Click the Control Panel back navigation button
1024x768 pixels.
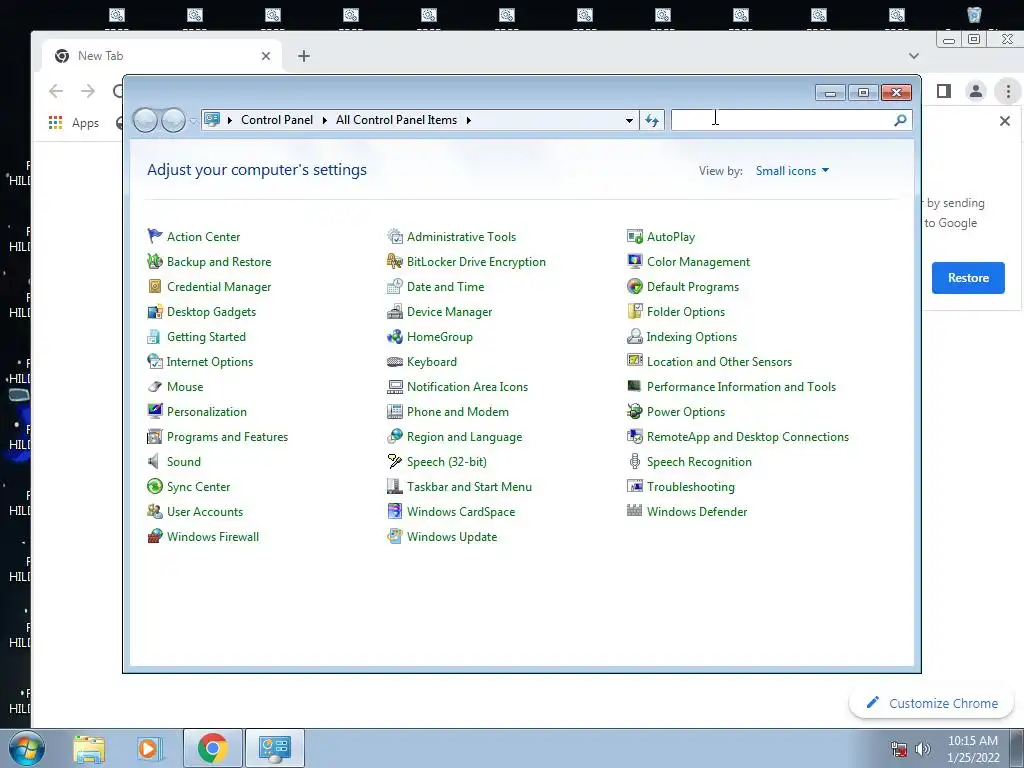145,120
